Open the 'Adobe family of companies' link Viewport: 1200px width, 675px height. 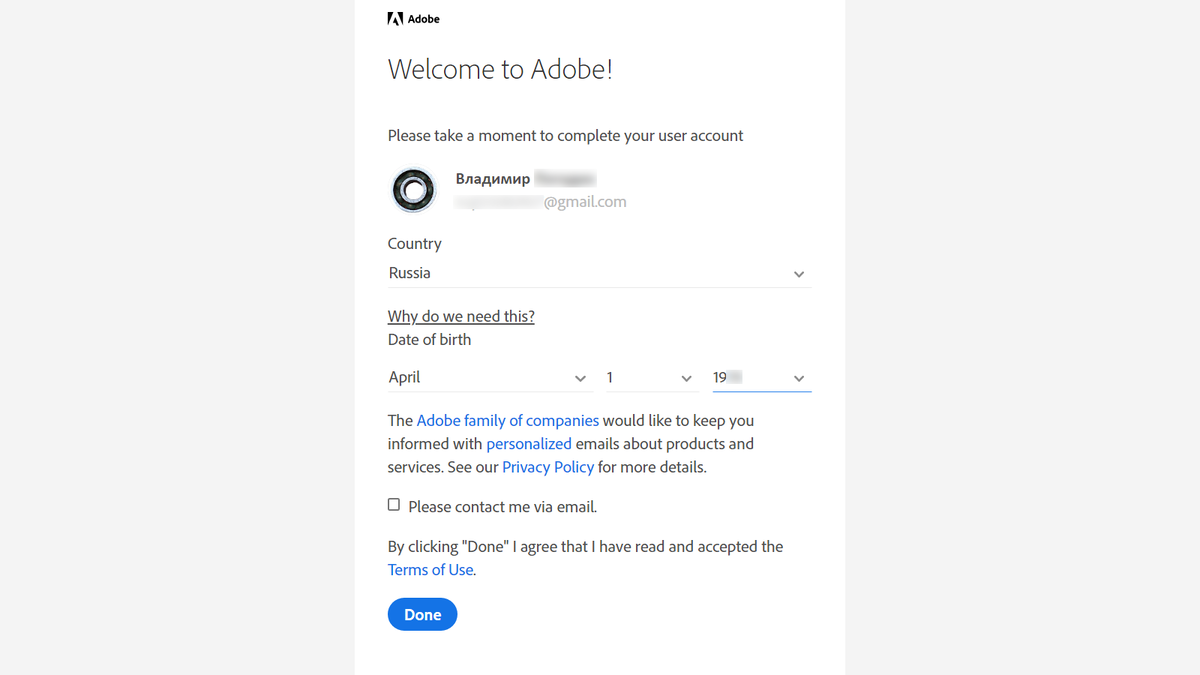[x=508, y=420]
